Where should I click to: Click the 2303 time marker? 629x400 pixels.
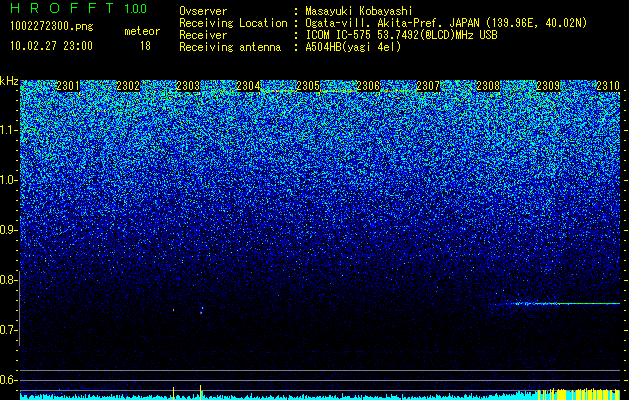click(188, 86)
